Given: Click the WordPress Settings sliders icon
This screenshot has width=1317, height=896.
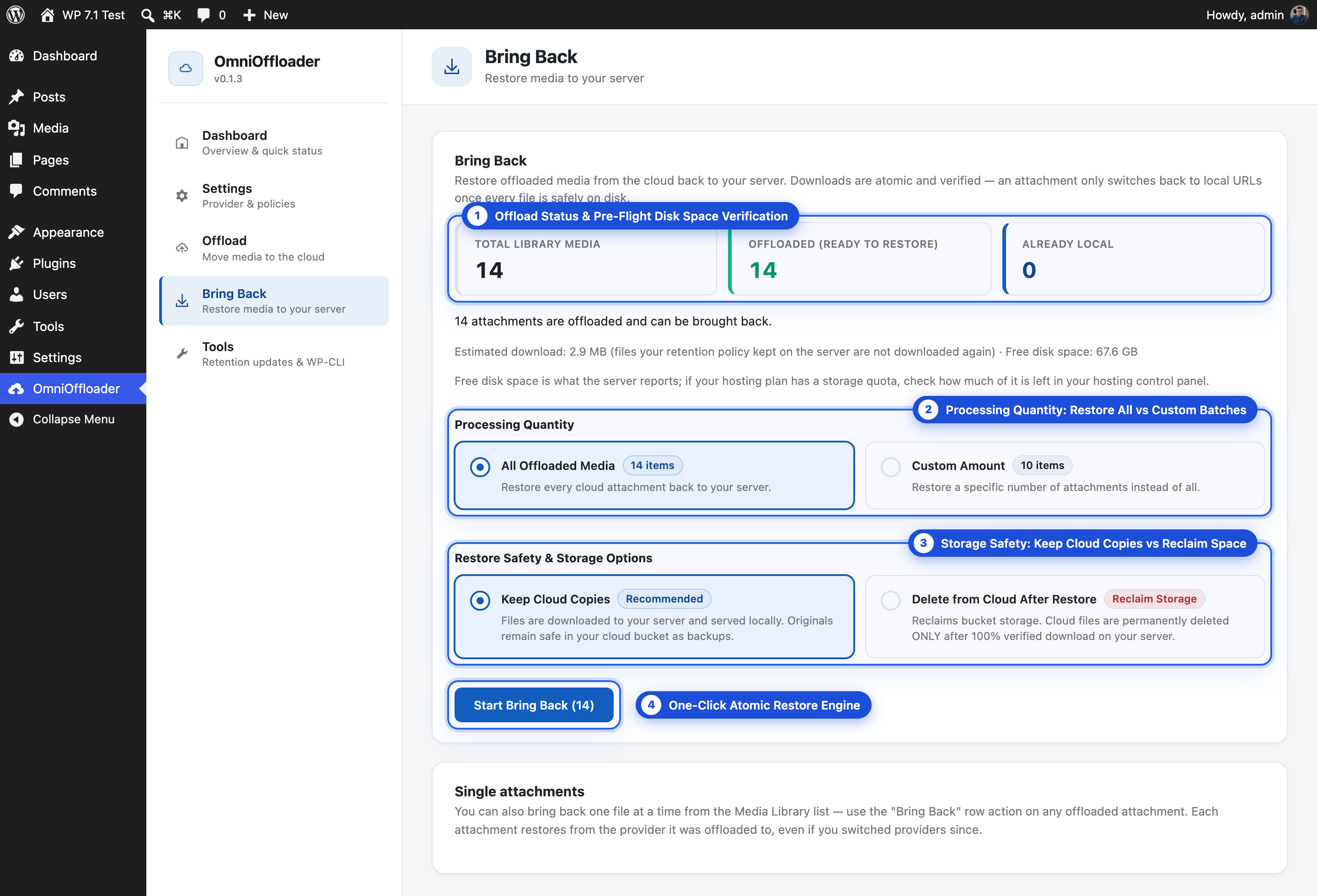Looking at the screenshot, I should click(x=16, y=357).
